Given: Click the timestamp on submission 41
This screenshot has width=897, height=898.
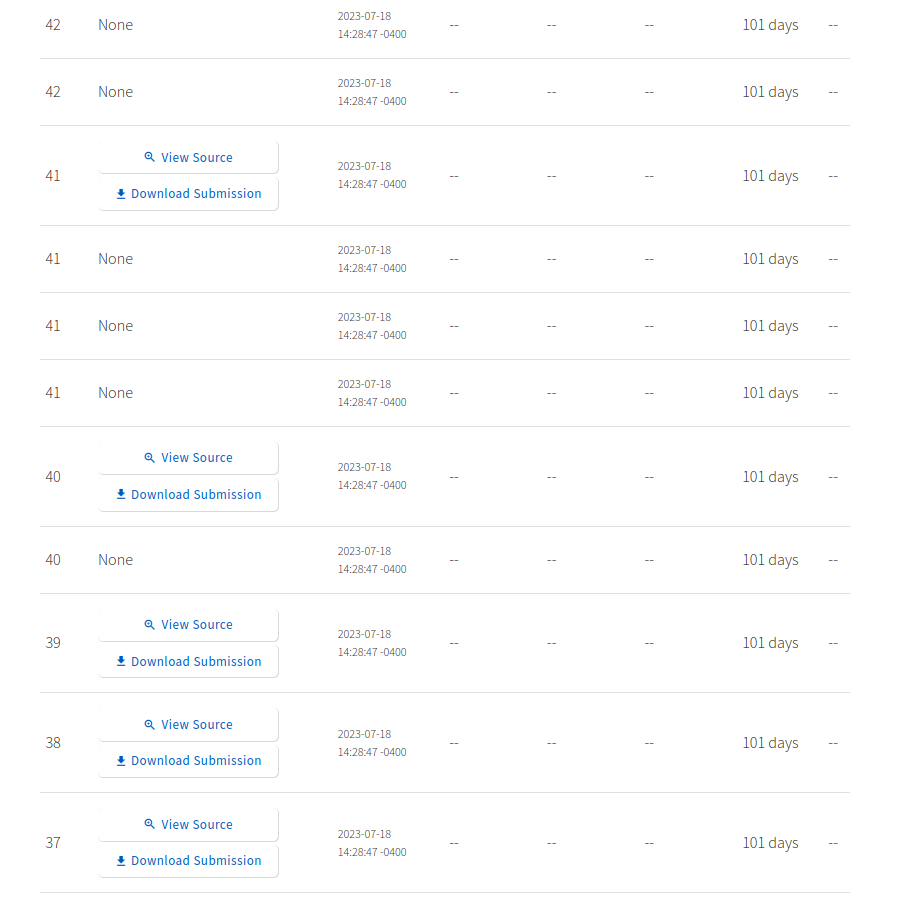Looking at the screenshot, I should 371,175.
